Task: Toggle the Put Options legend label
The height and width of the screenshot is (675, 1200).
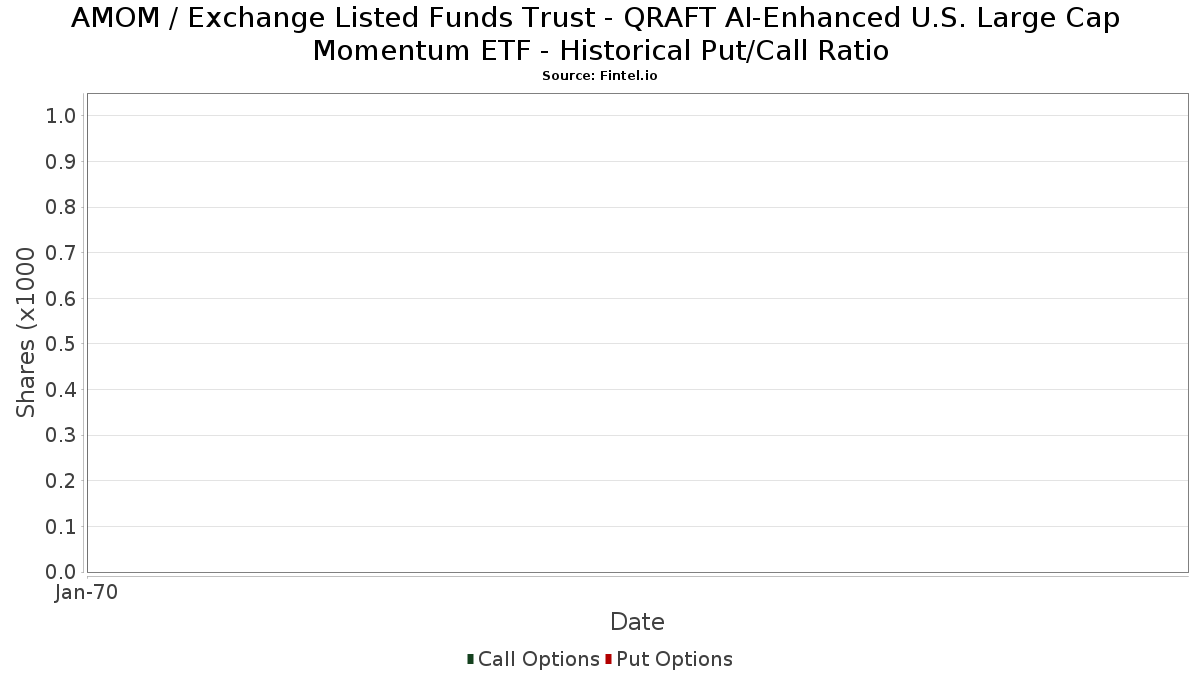Action: (x=675, y=659)
